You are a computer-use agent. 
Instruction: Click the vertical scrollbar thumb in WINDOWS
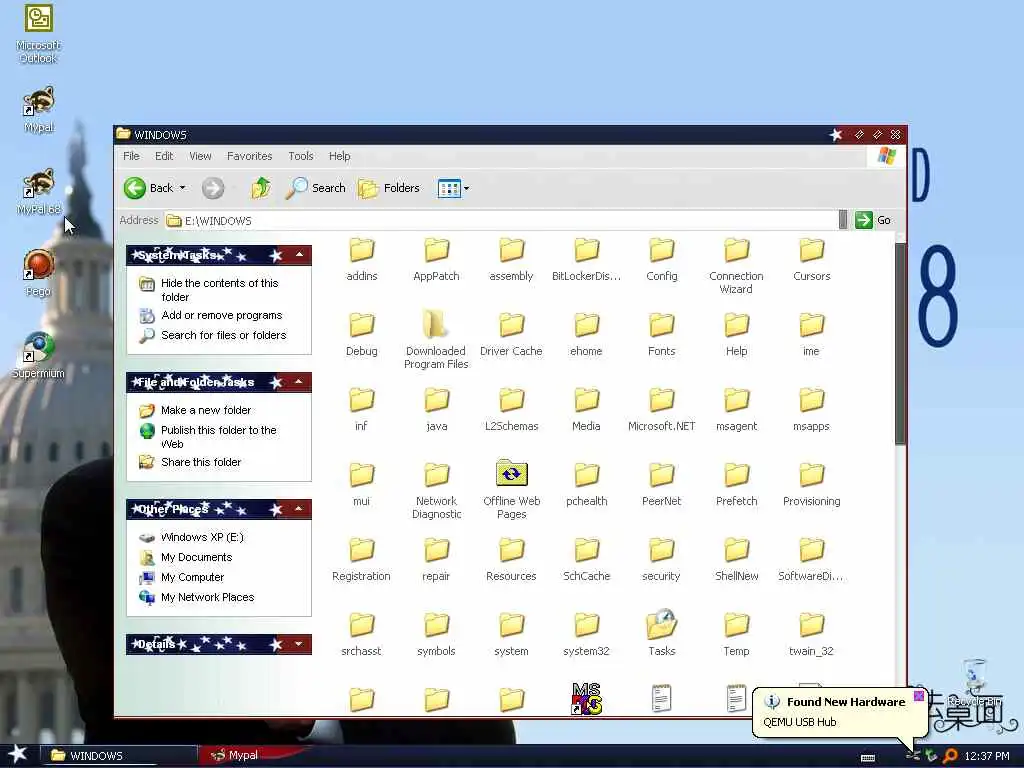[x=901, y=344]
